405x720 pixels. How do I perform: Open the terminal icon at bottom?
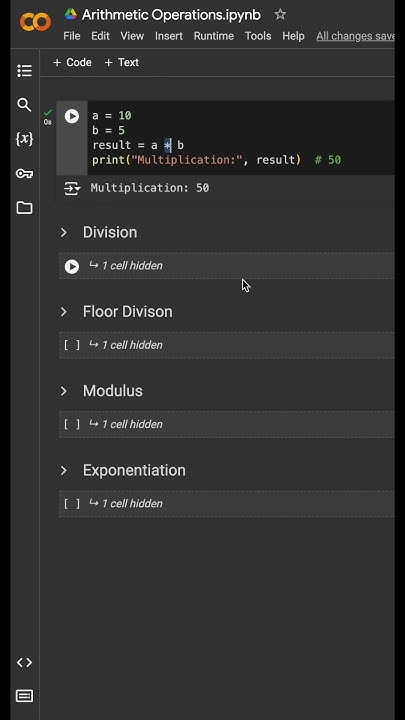point(24,696)
